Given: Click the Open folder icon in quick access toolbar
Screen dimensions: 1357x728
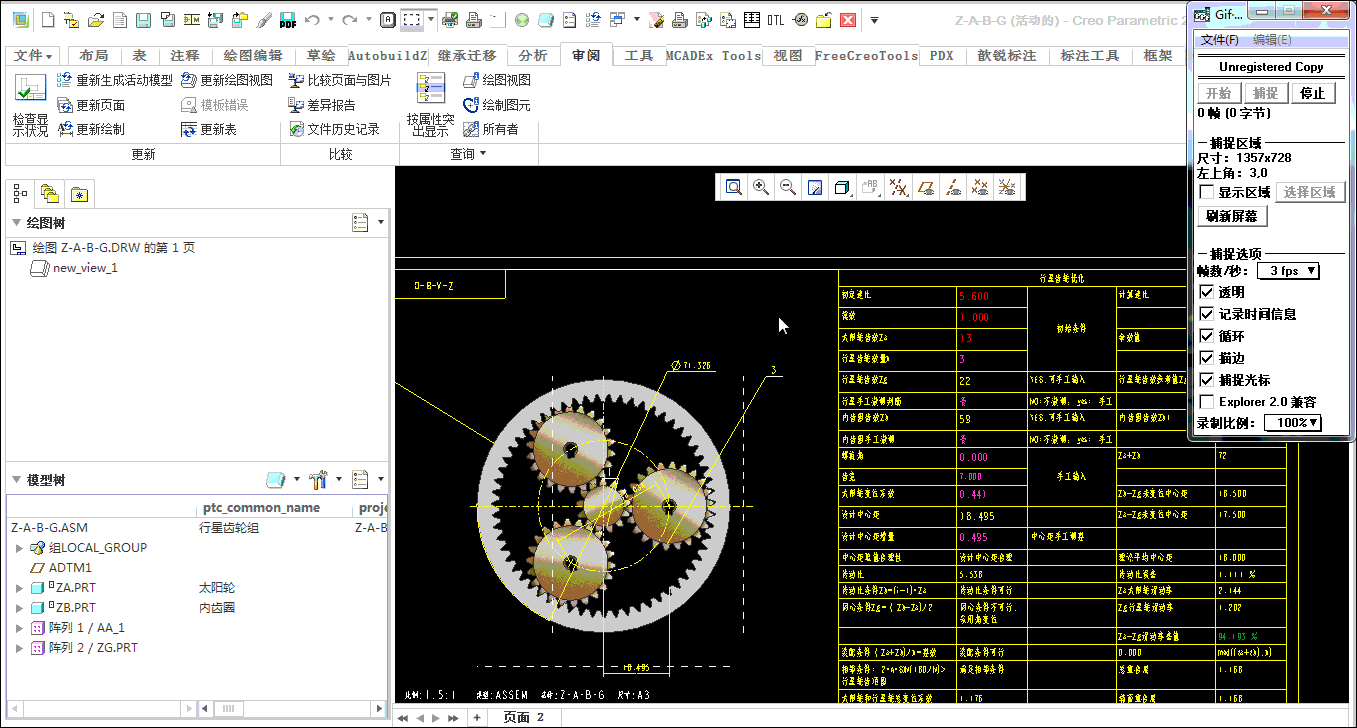Looking at the screenshot, I should [96, 20].
